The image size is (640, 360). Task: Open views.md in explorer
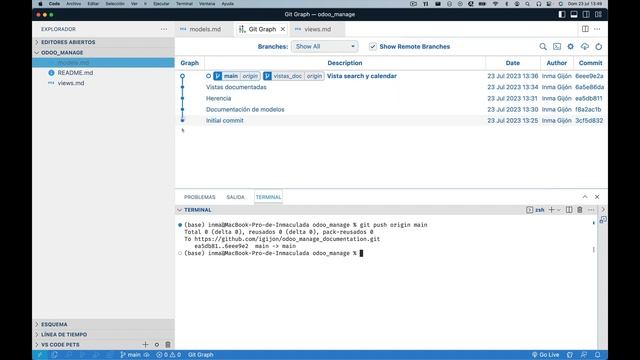(71, 83)
